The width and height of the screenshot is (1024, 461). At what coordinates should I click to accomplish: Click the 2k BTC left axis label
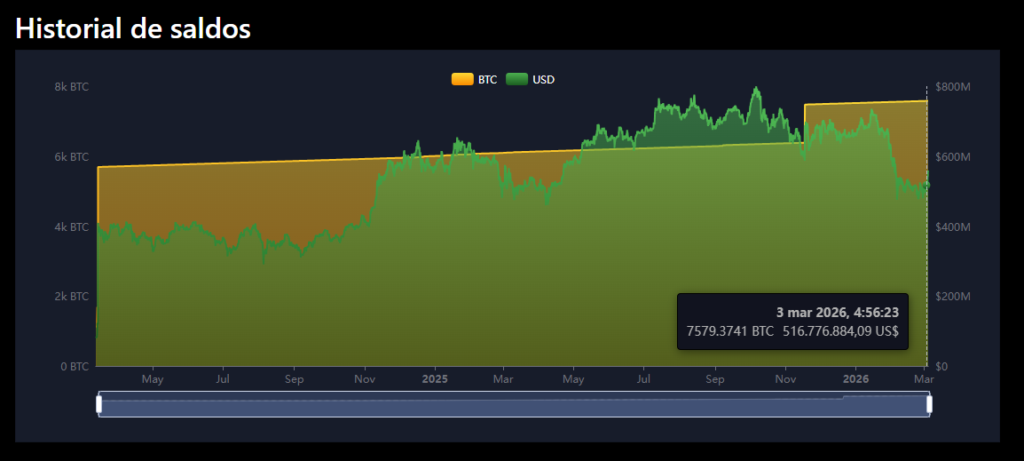click(x=71, y=297)
